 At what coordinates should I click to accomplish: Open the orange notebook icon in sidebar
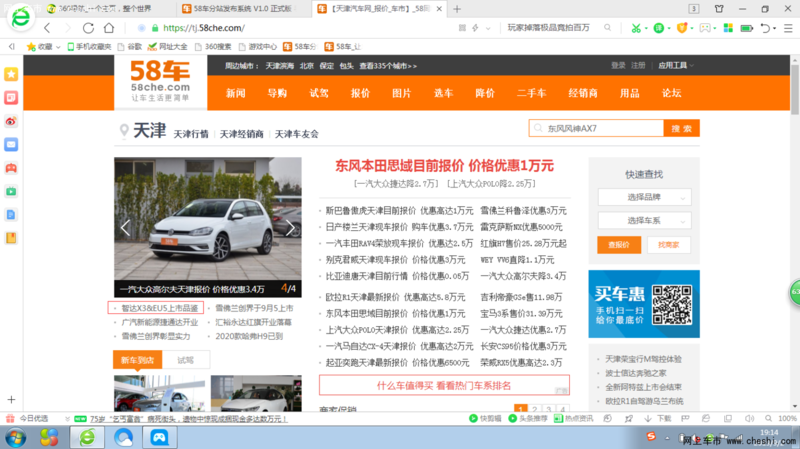point(11,238)
